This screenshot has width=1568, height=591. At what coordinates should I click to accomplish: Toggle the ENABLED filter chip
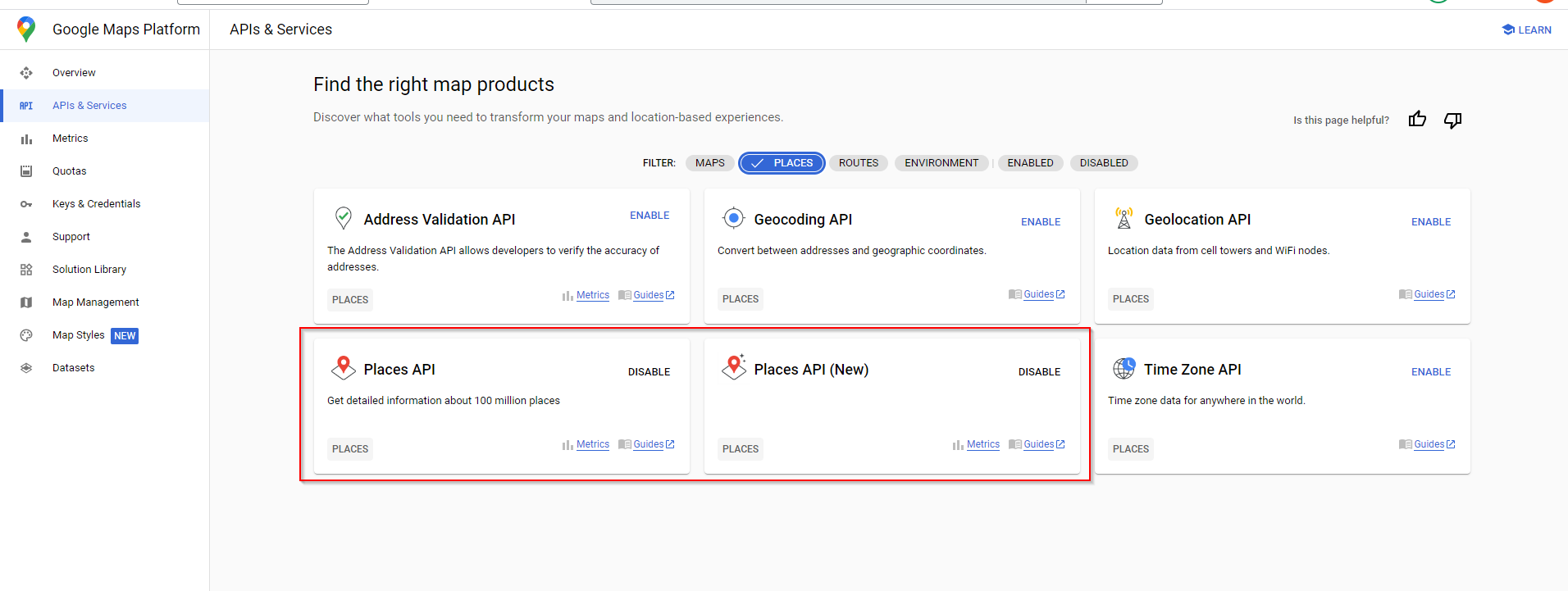1030,163
